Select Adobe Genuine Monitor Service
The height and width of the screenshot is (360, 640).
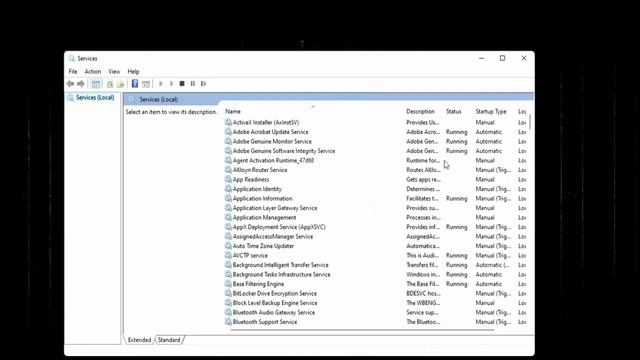(x=272, y=141)
